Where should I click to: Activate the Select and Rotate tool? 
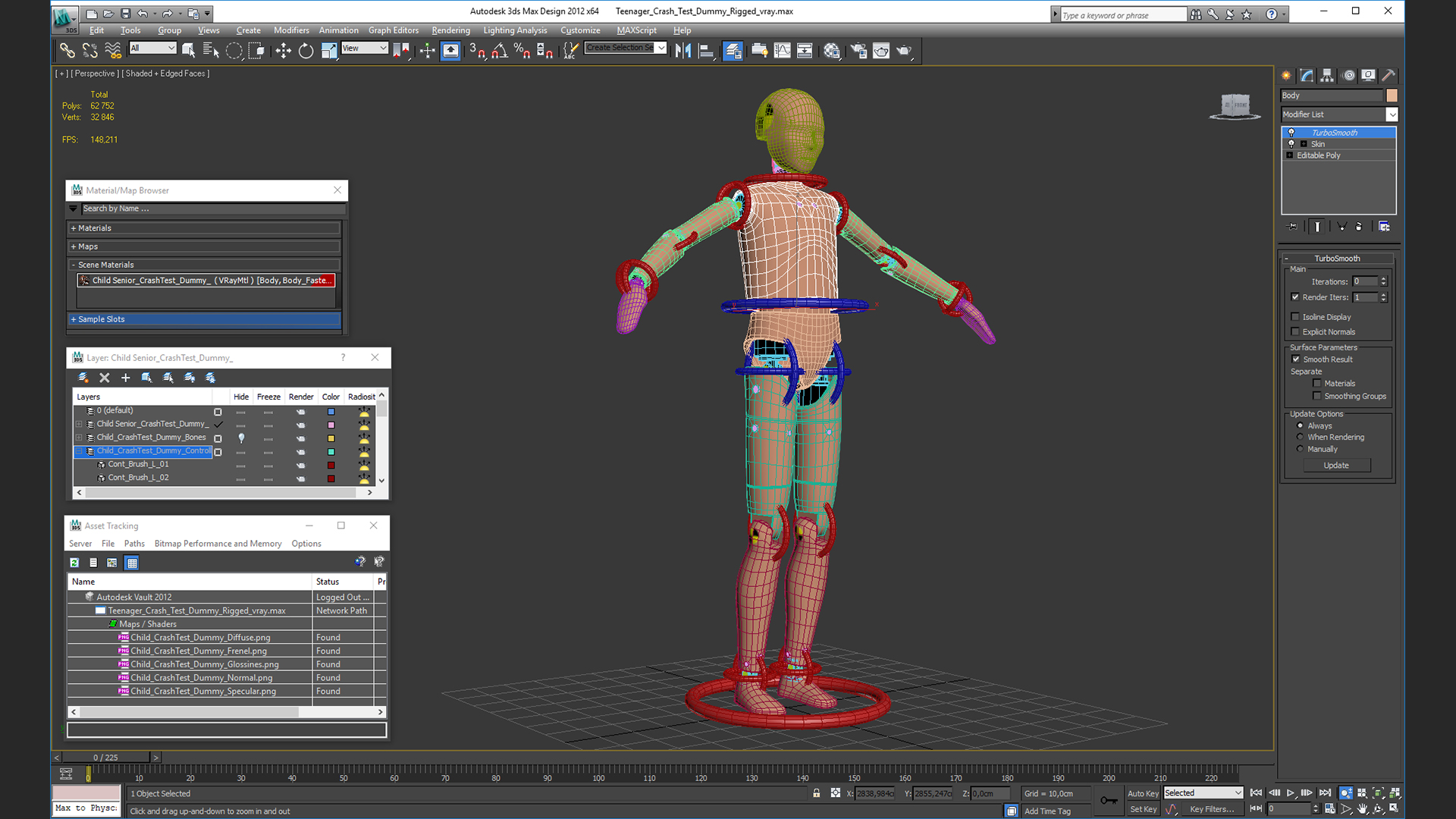tap(306, 51)
